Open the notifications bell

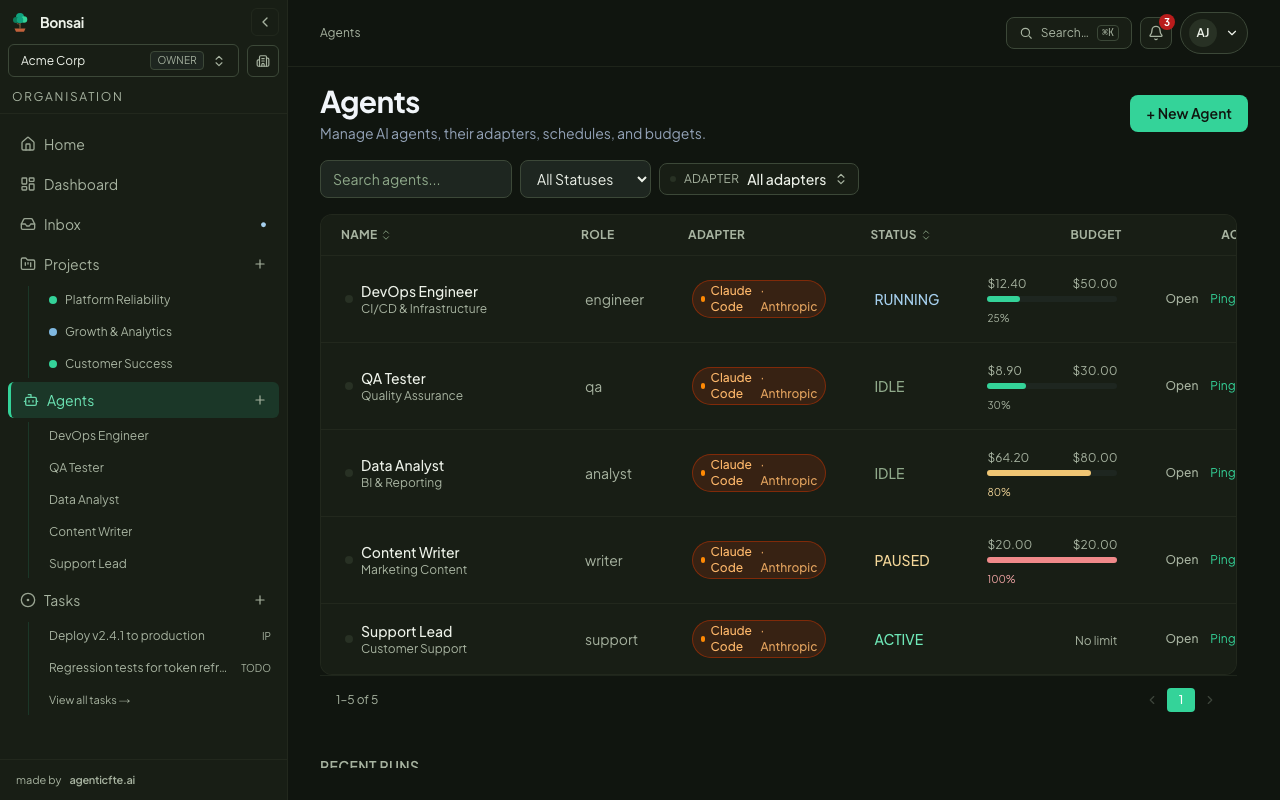click(x=1156, y=32)
